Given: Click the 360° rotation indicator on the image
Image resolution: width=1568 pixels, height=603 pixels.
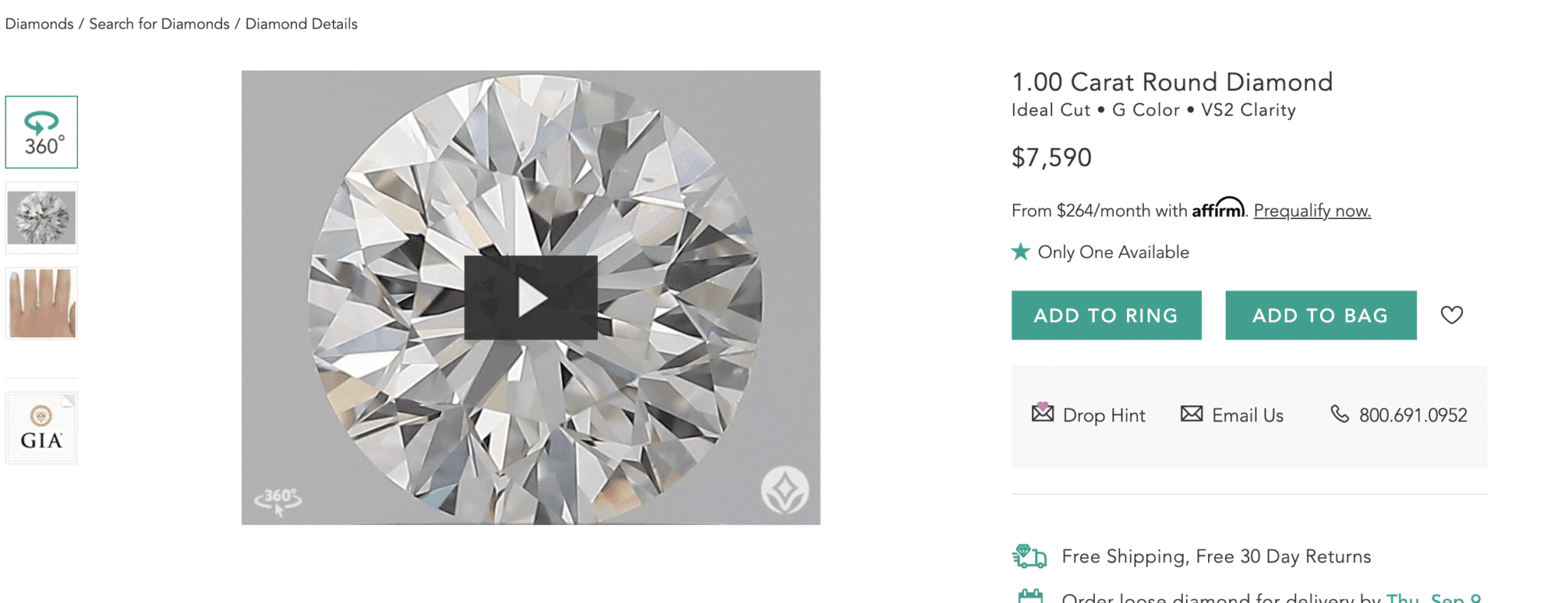Looking at the screenshot, I should pos(277,497).
